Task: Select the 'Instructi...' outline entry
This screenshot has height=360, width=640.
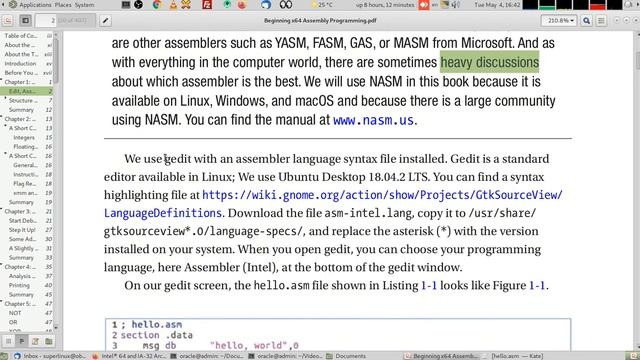Action: tap(27, 174)
